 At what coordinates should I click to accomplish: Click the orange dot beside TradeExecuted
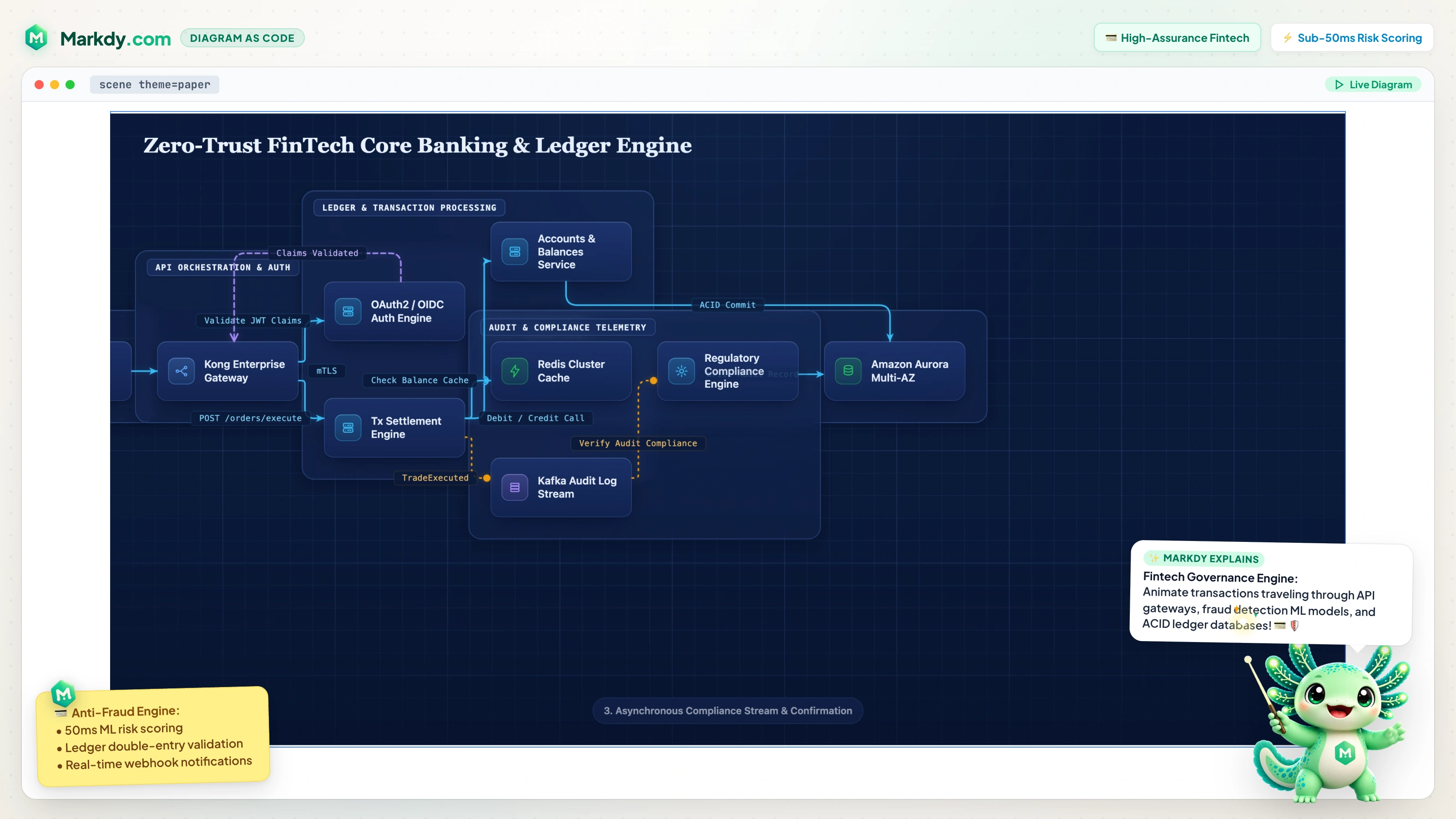point(487,478)
